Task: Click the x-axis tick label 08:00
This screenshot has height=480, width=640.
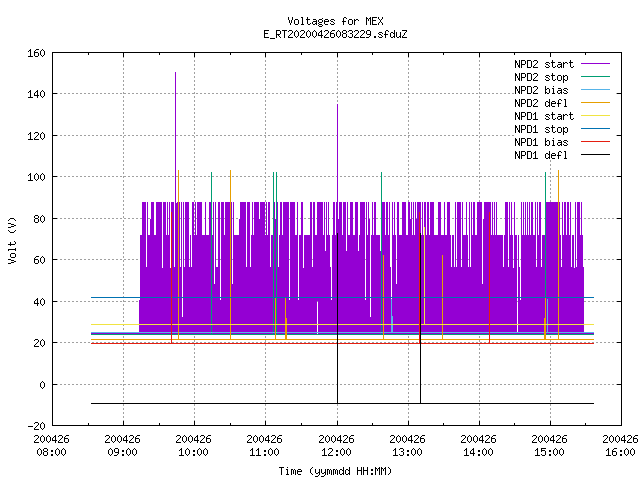Action: pos(51,452)
